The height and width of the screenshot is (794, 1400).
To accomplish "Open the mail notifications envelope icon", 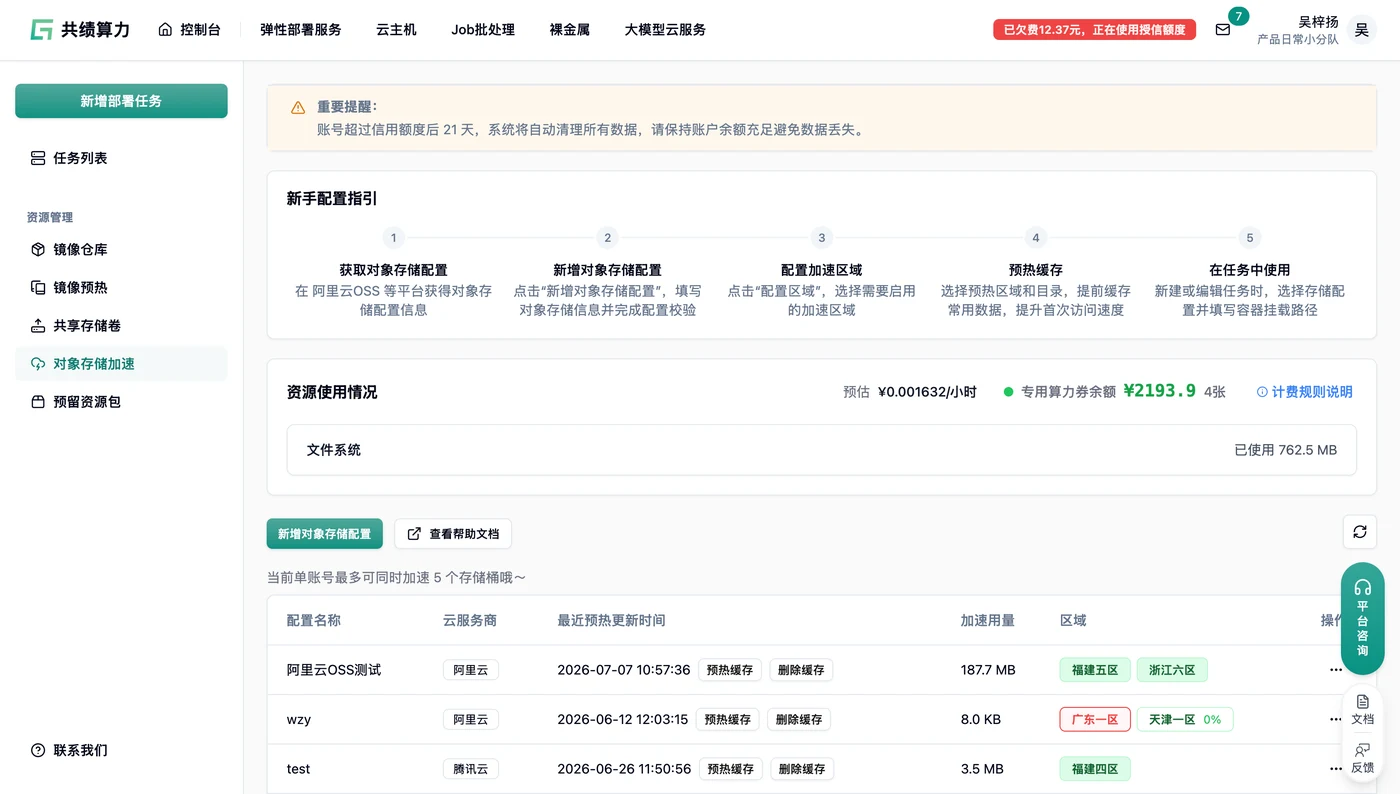I will (1222, 30).
